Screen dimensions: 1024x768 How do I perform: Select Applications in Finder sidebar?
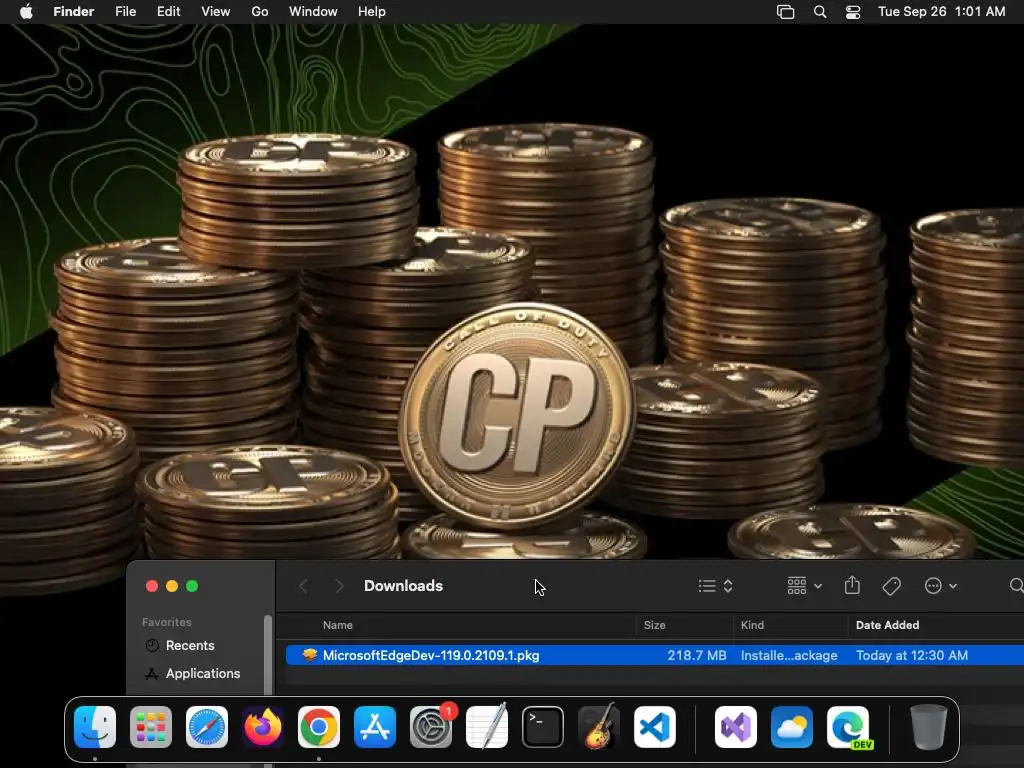(202, 673)
